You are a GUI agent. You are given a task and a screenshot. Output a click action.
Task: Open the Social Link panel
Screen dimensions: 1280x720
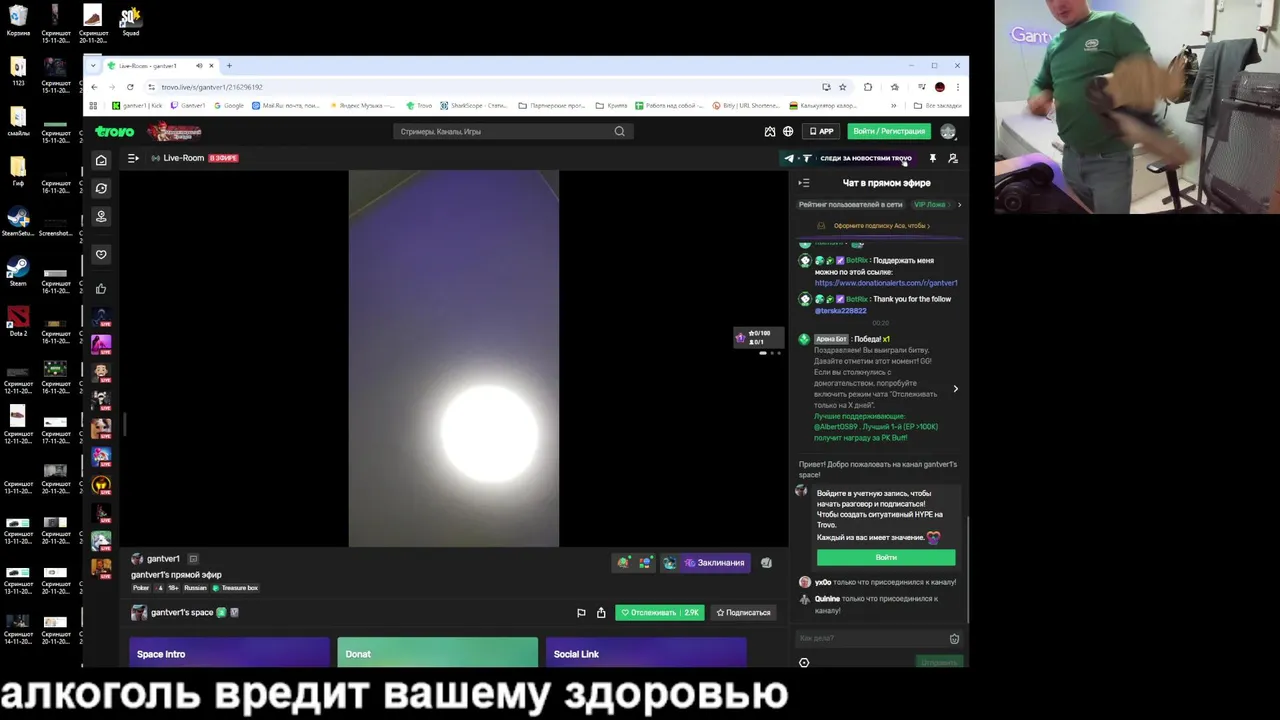click(645, 653)
